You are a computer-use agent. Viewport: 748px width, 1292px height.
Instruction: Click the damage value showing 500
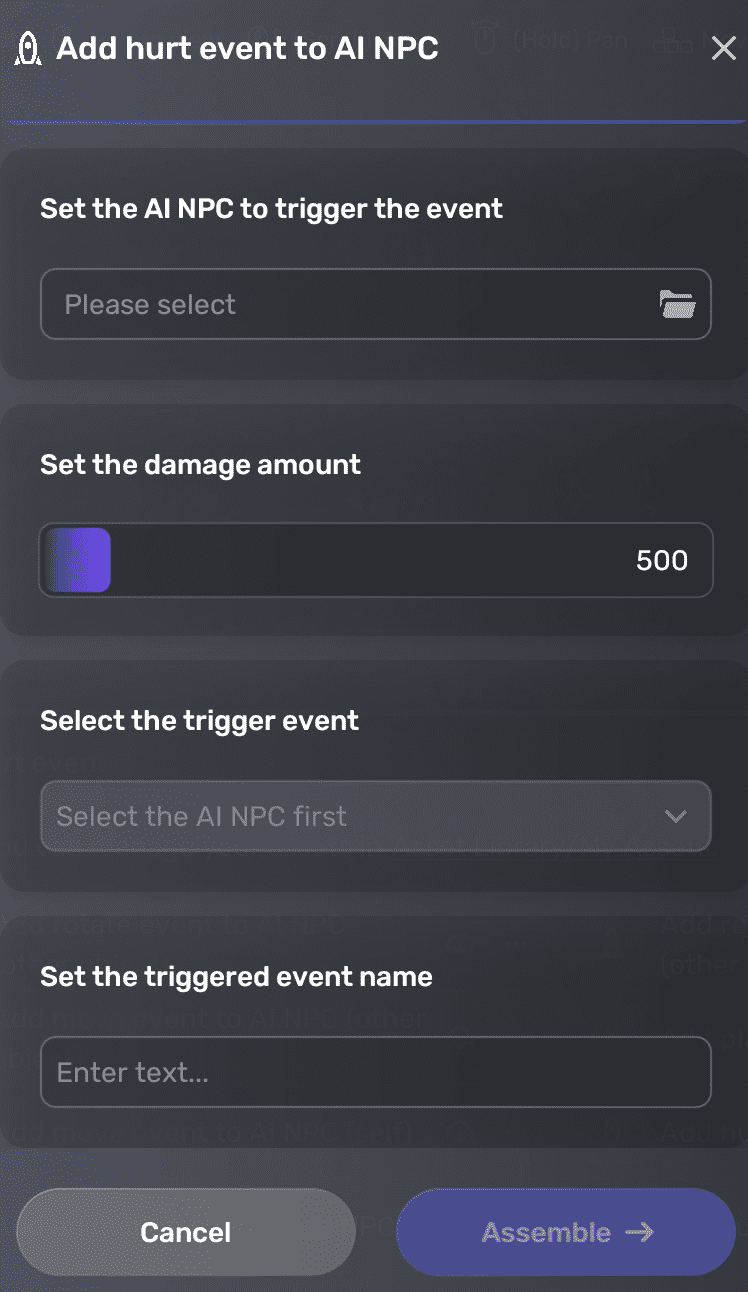tap(660, 560)
